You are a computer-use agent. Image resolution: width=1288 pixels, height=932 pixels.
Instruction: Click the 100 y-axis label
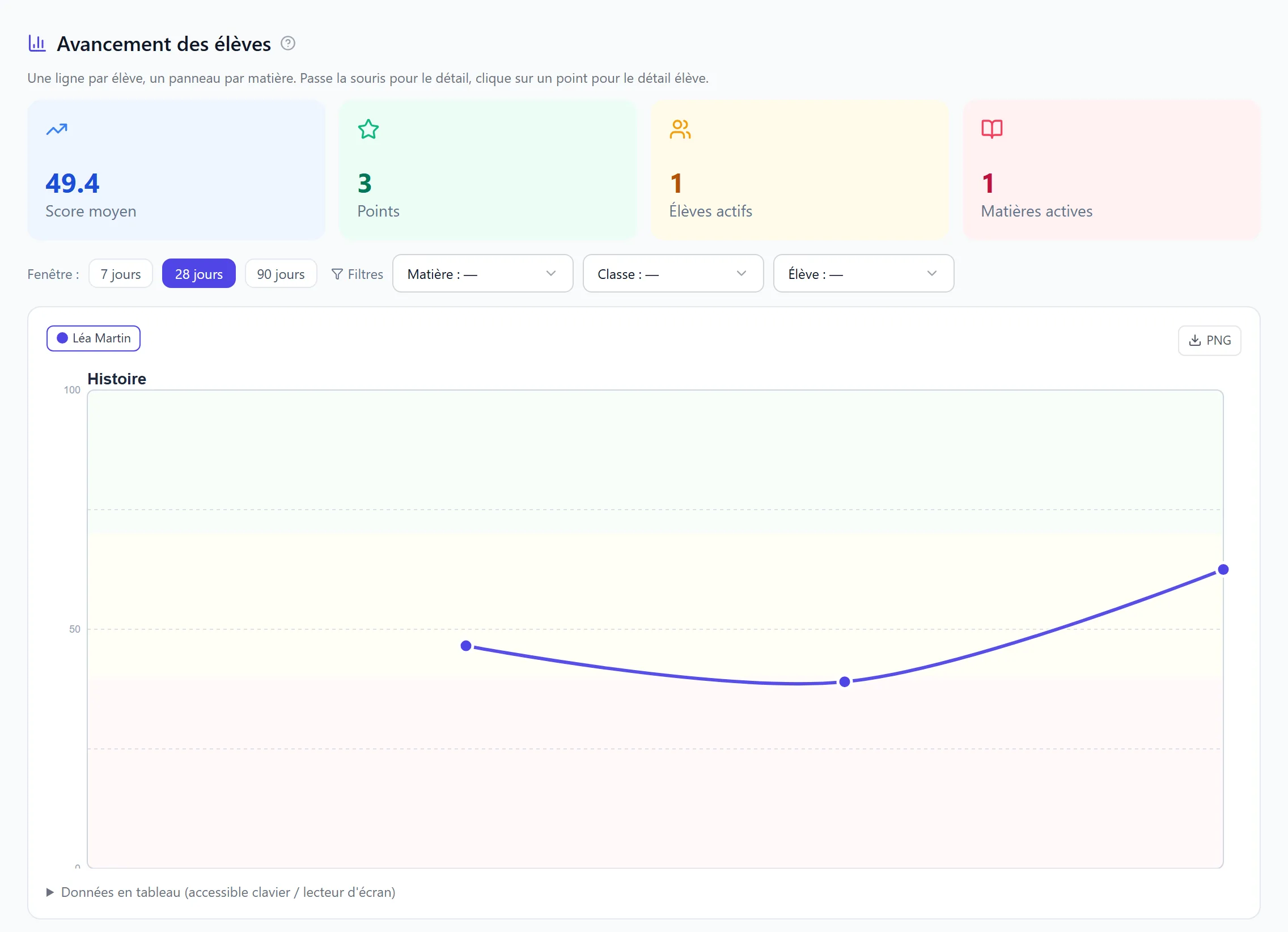72,390
